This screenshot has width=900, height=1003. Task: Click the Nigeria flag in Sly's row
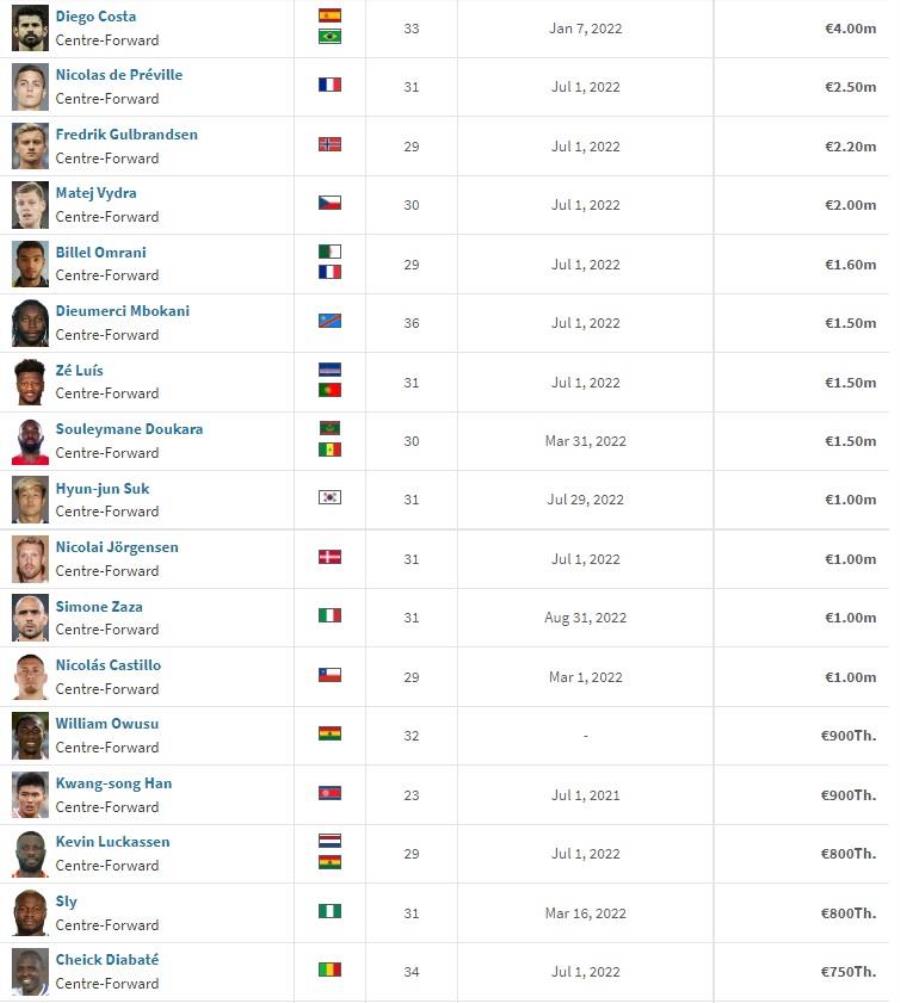(x=329, y=911)
